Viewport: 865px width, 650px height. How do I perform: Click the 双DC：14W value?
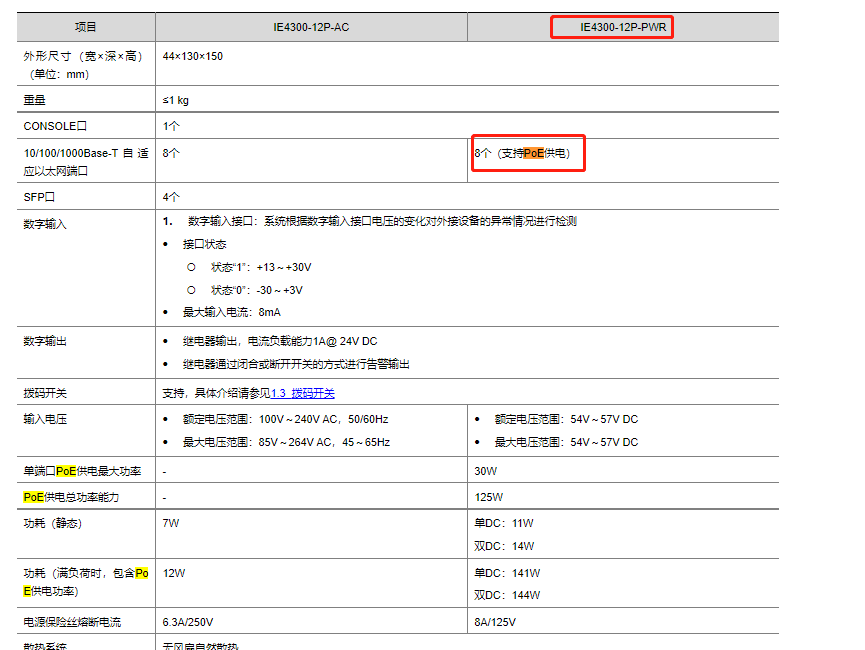point(504,546)
